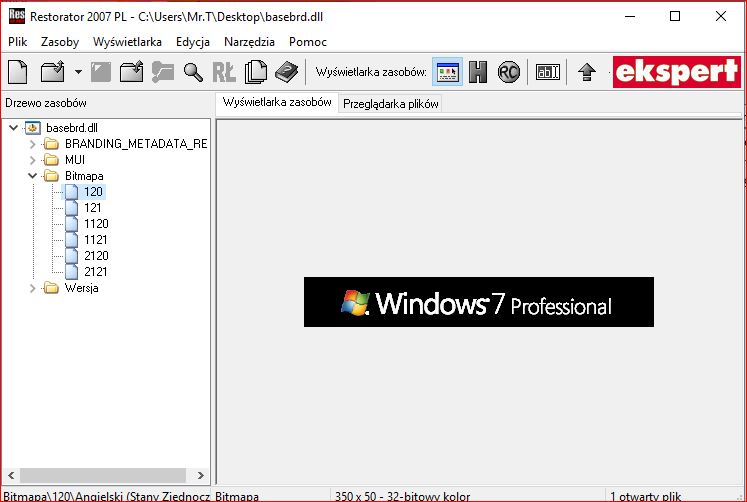The width and height of the screenshot is (747, 502).
Task: Maximize the Restorator window
Action: pos(675,16)
